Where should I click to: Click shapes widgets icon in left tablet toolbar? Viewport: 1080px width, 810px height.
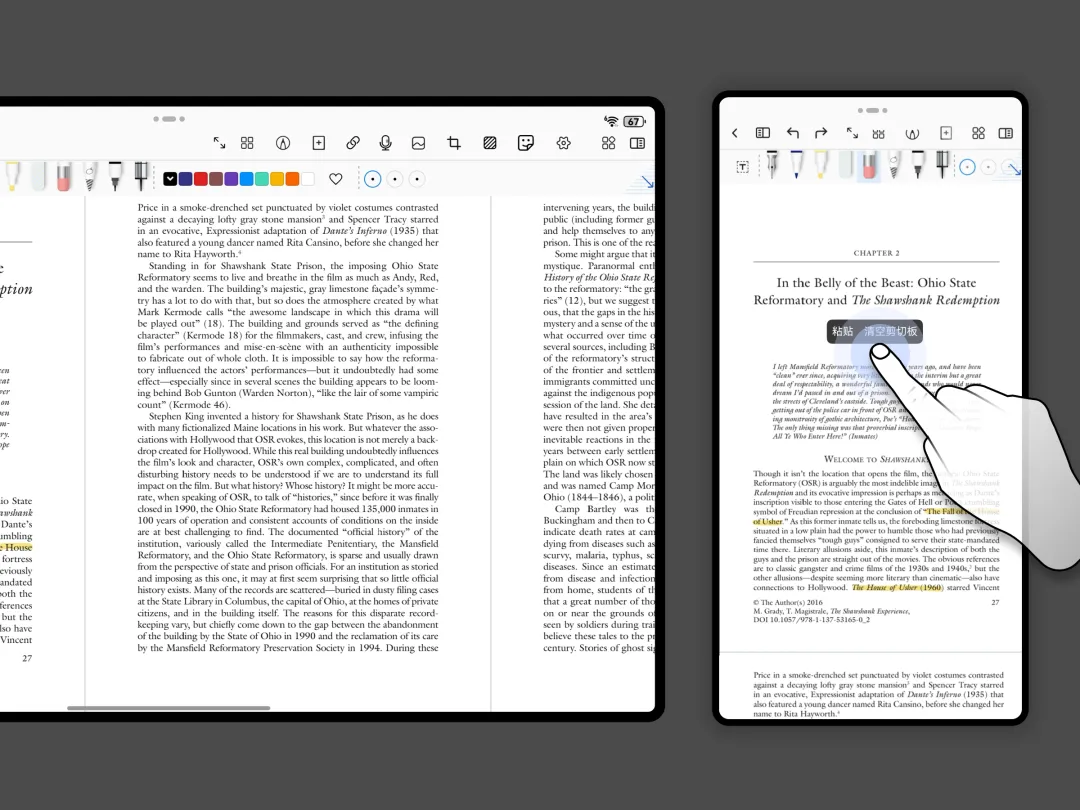[x=608, y=143]
